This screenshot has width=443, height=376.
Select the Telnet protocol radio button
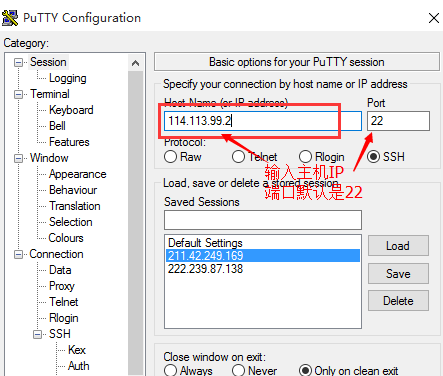pyautogui.click(x=238, y=157)
